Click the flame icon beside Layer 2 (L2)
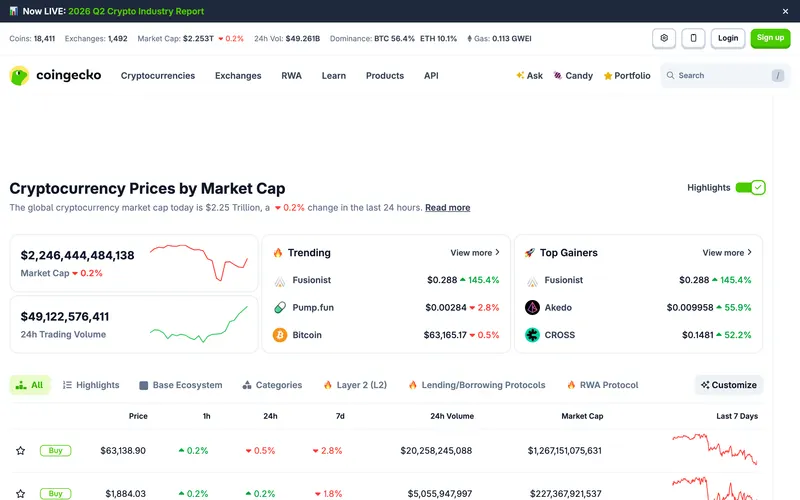Image resolution: width=800 pixels, height=500 pixels. (x=328, y=385)
